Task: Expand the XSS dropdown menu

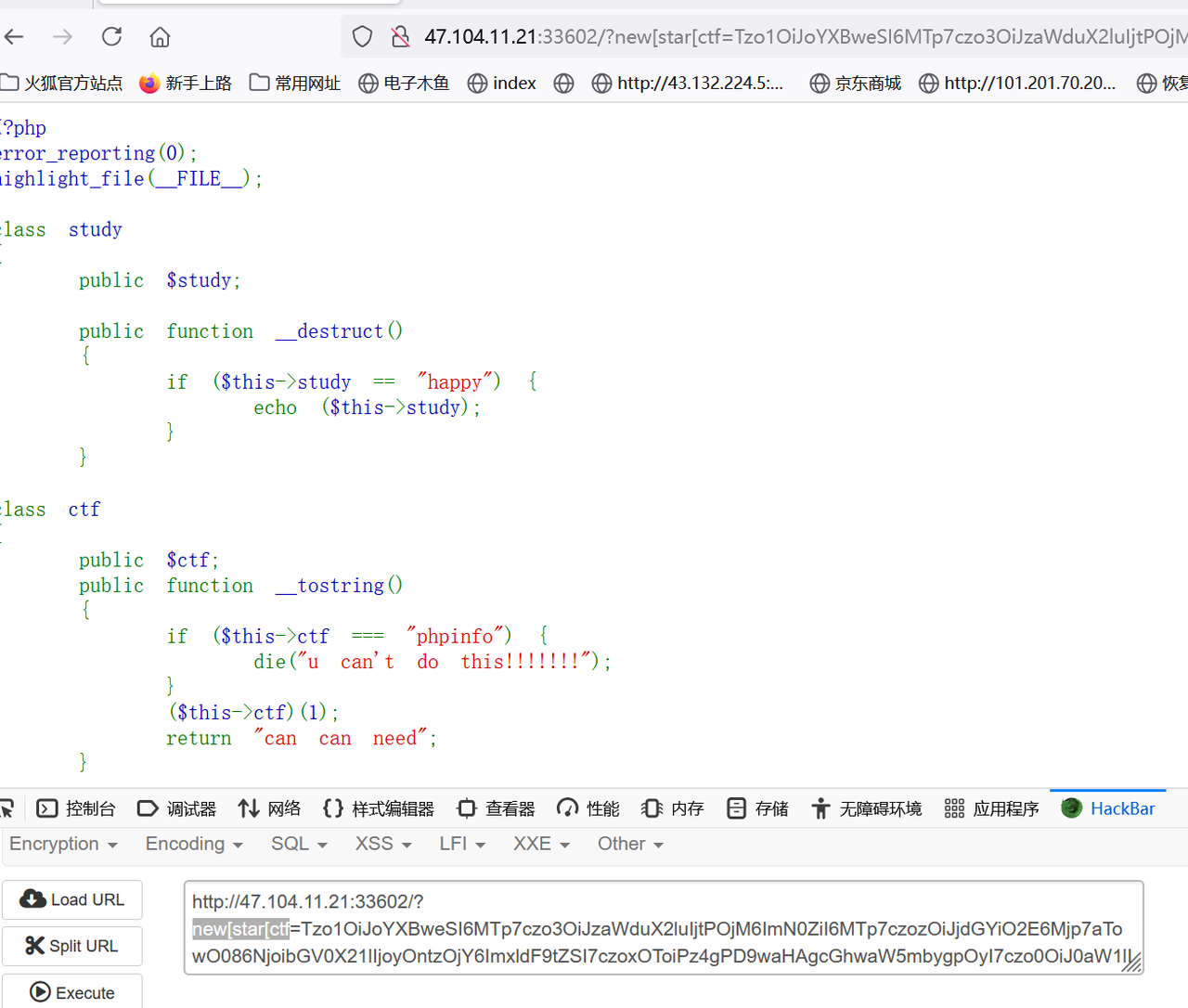Action: (382, 844)
